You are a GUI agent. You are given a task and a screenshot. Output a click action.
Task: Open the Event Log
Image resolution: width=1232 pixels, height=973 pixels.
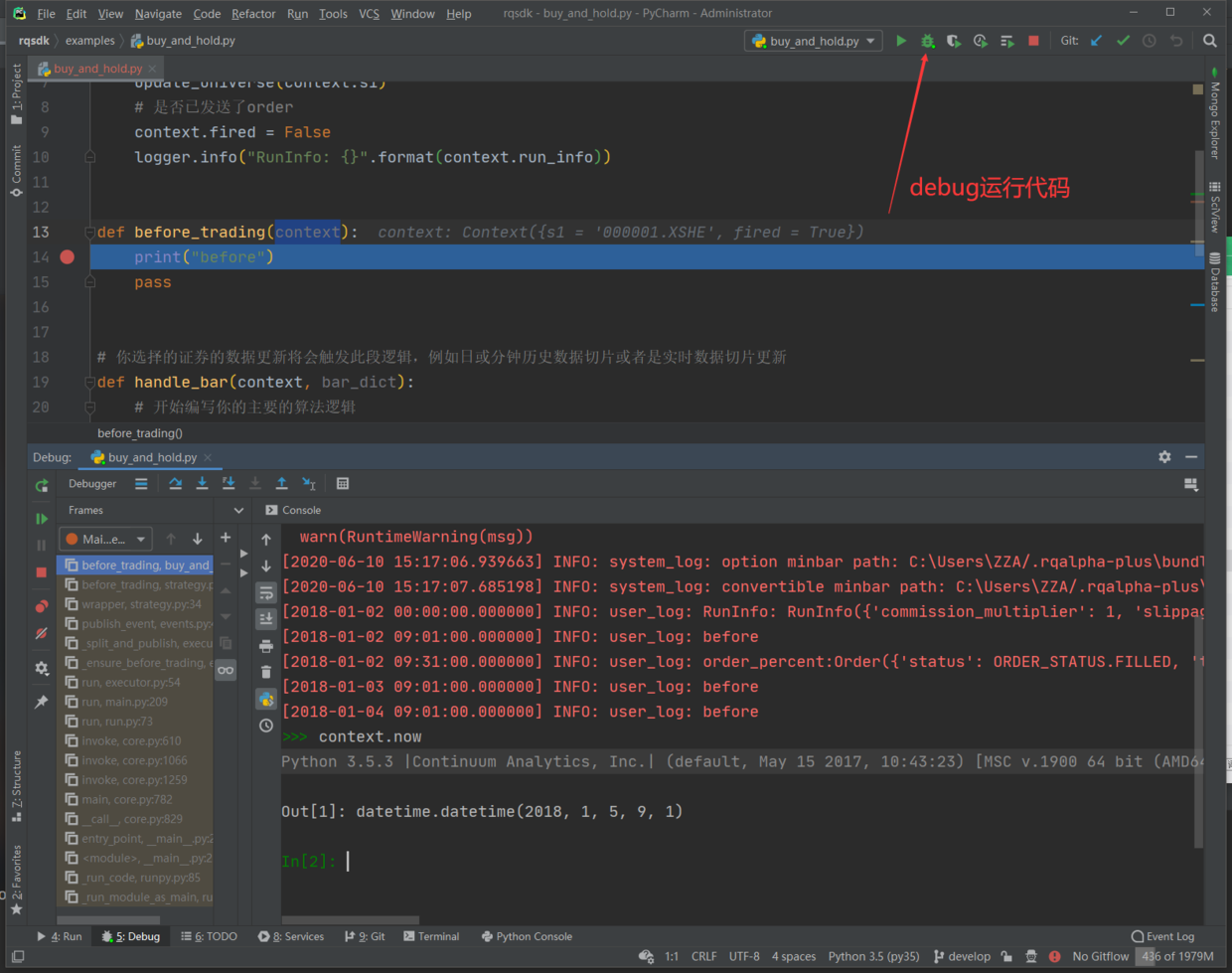(x=1162, y=935)
